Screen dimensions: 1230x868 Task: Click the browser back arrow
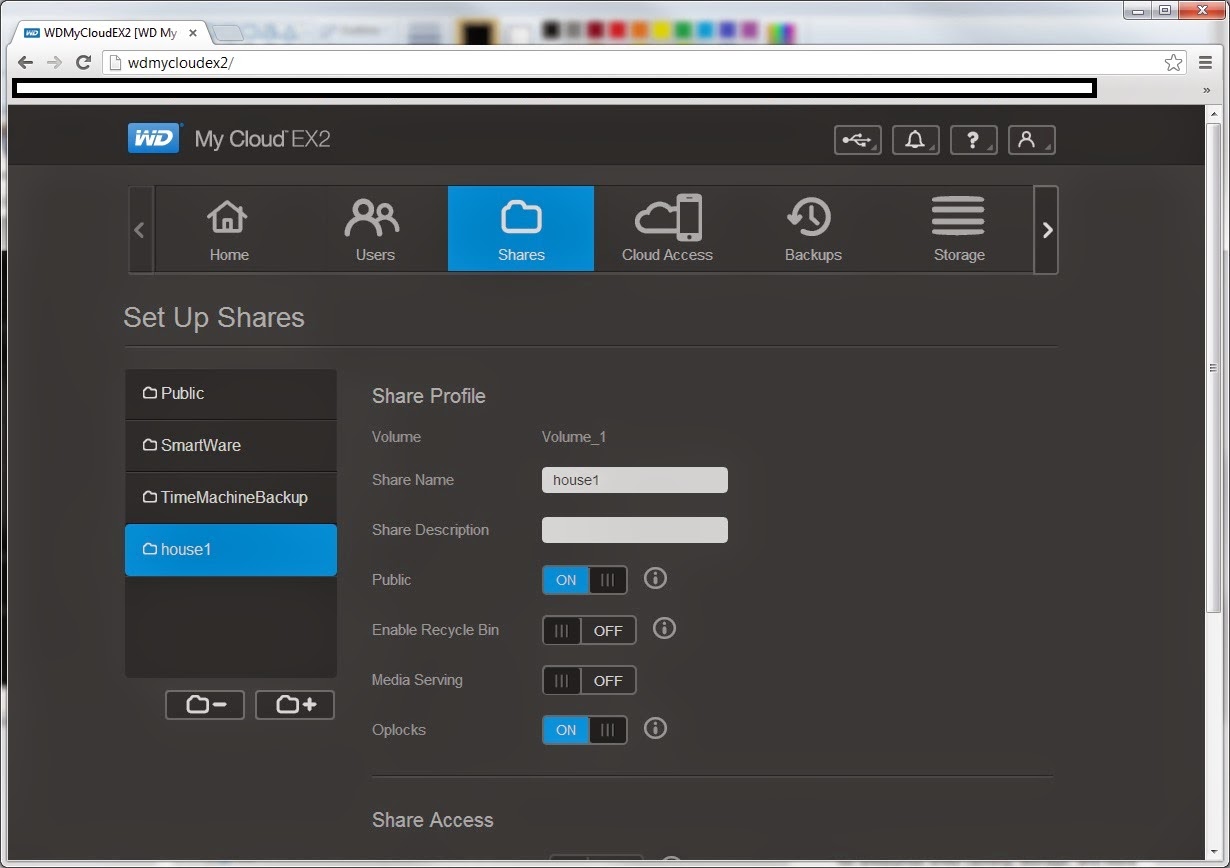[x=26, y=62]
